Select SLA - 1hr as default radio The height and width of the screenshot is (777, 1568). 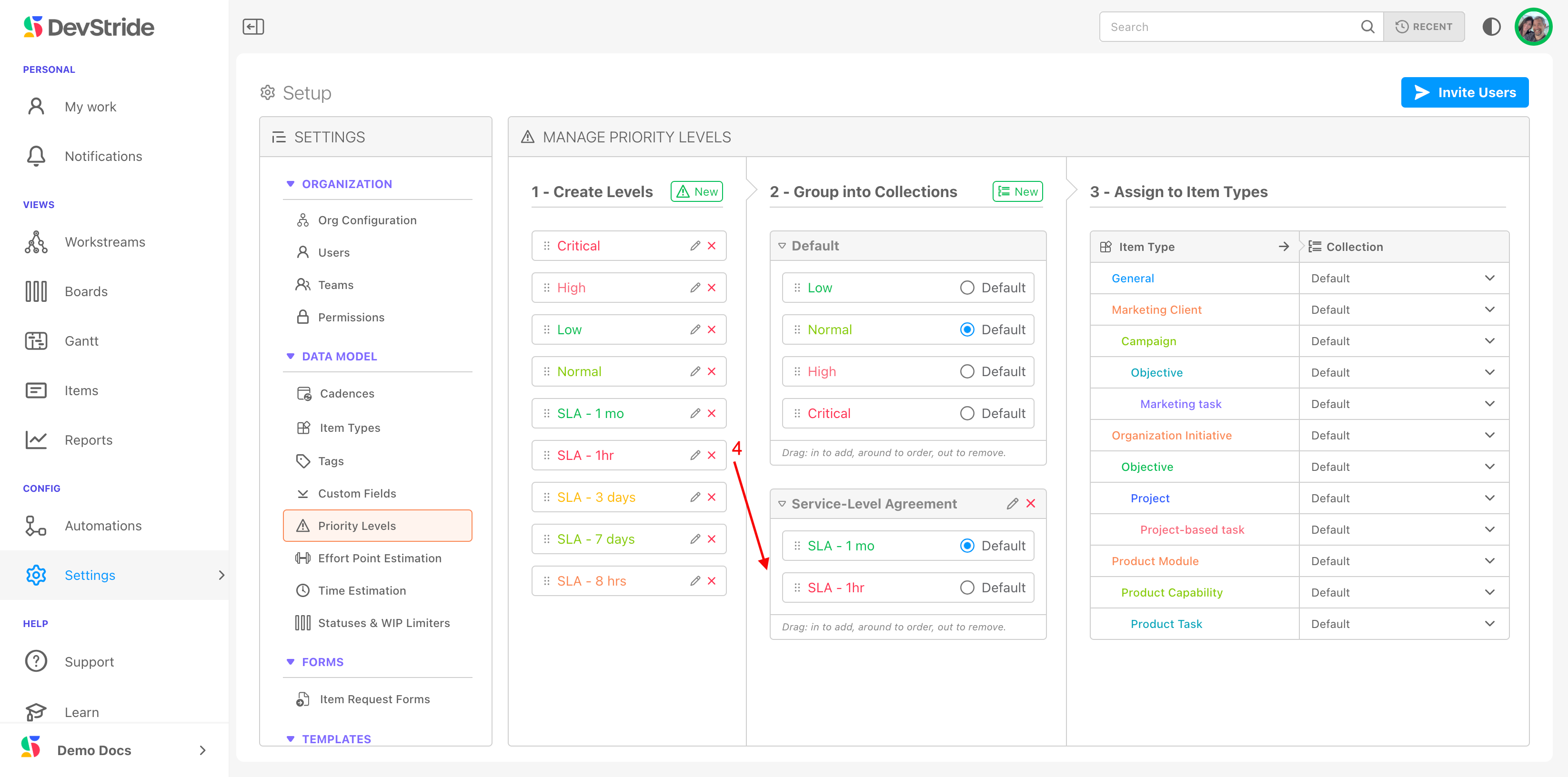966,588
